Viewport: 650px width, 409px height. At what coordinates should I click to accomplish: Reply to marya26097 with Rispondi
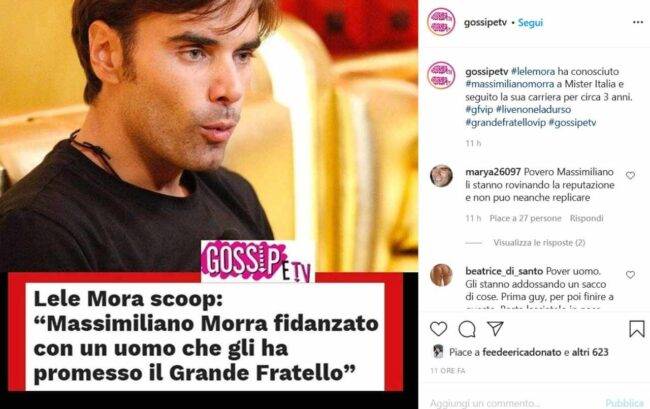[x=586, y=218]
